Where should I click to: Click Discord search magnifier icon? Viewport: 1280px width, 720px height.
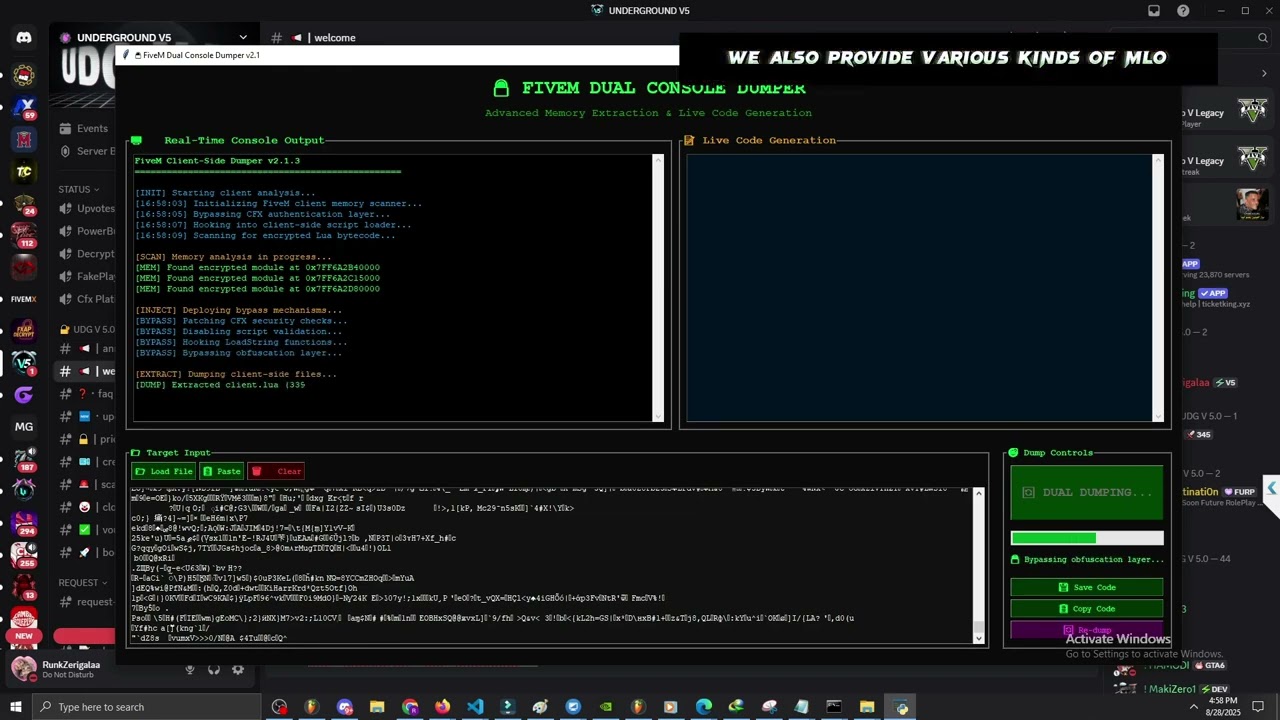click(1263, 38)
